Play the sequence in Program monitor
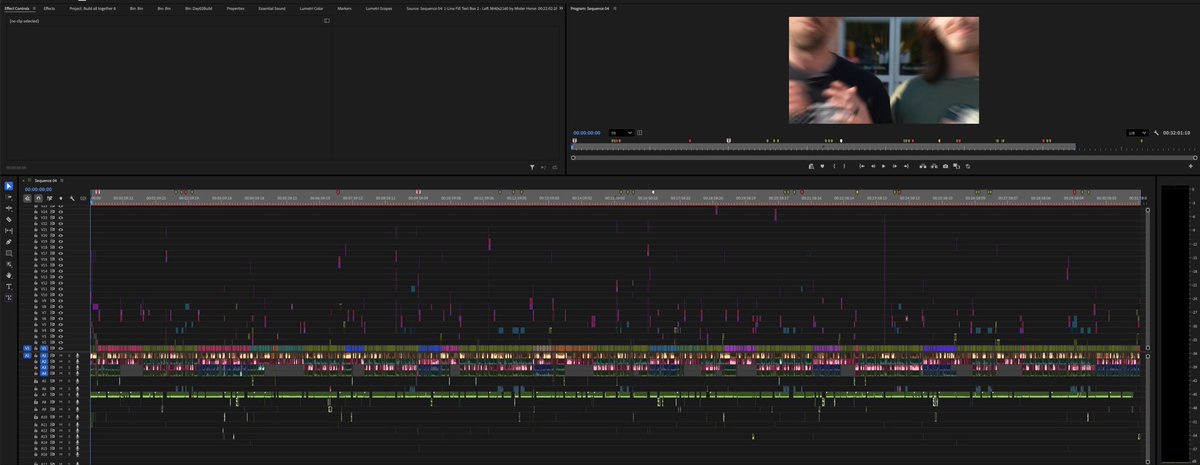This screenshot has width=1200, height=465. (884, 166)
